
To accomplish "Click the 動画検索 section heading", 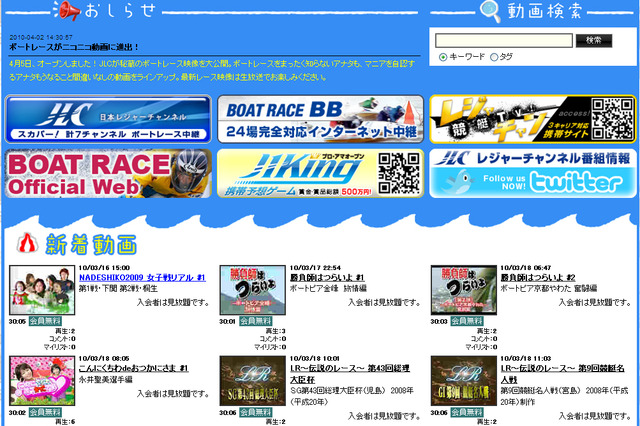I will click(x=544, y=11).
